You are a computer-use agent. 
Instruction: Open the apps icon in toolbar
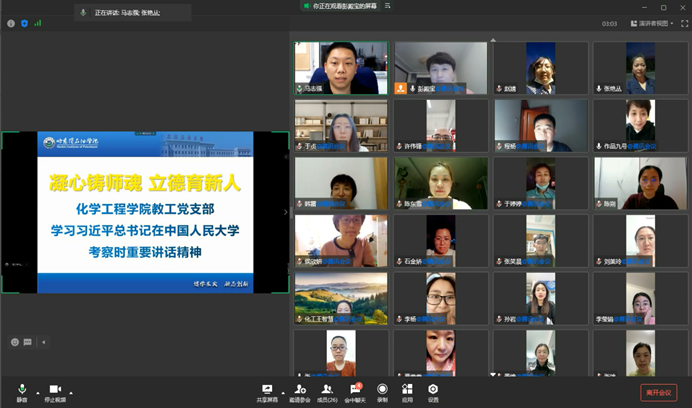pyautogui.click(x=407, y=390)
